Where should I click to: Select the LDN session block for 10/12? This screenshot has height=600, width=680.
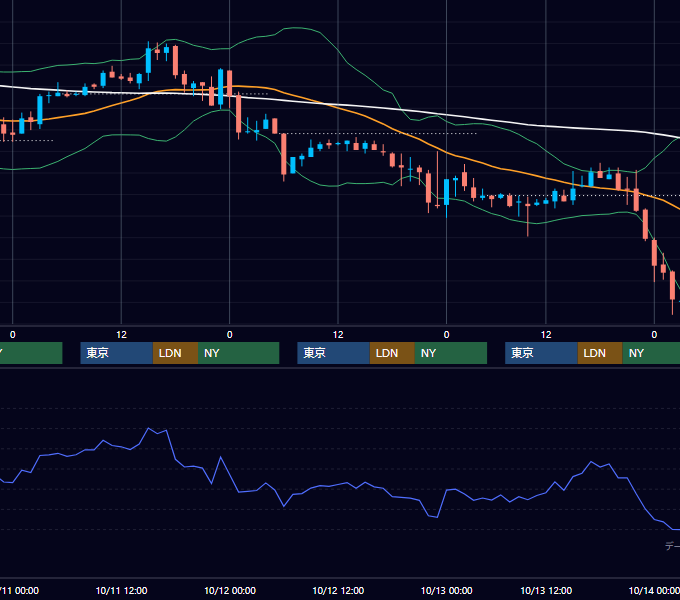tap(392, 353)
